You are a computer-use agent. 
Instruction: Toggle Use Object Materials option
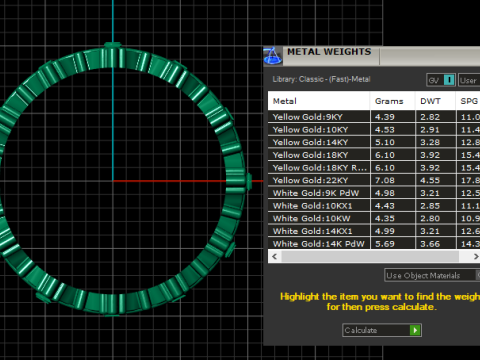[432, 275]
